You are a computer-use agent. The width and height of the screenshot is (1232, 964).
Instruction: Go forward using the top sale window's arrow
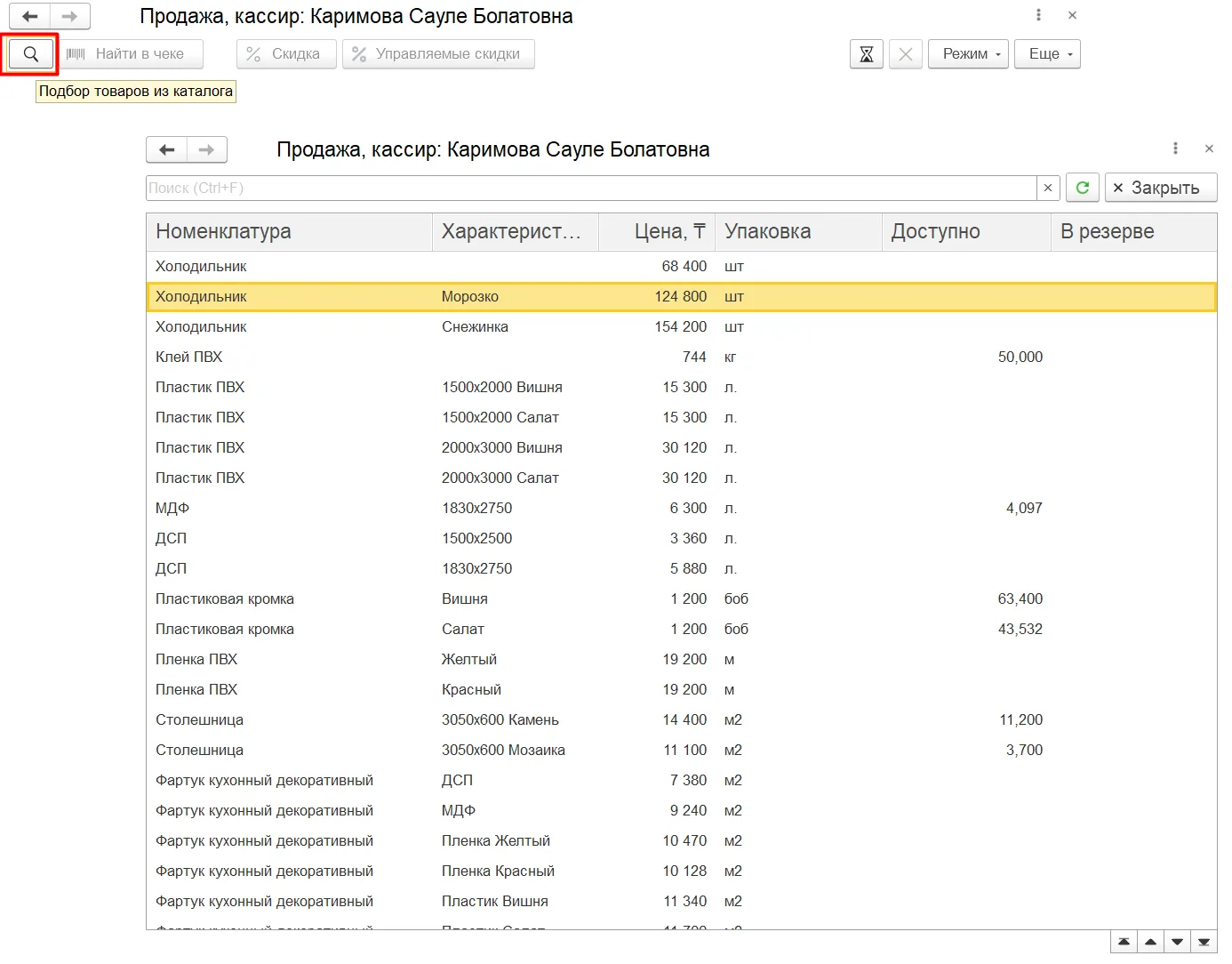(x=70, y=16)
